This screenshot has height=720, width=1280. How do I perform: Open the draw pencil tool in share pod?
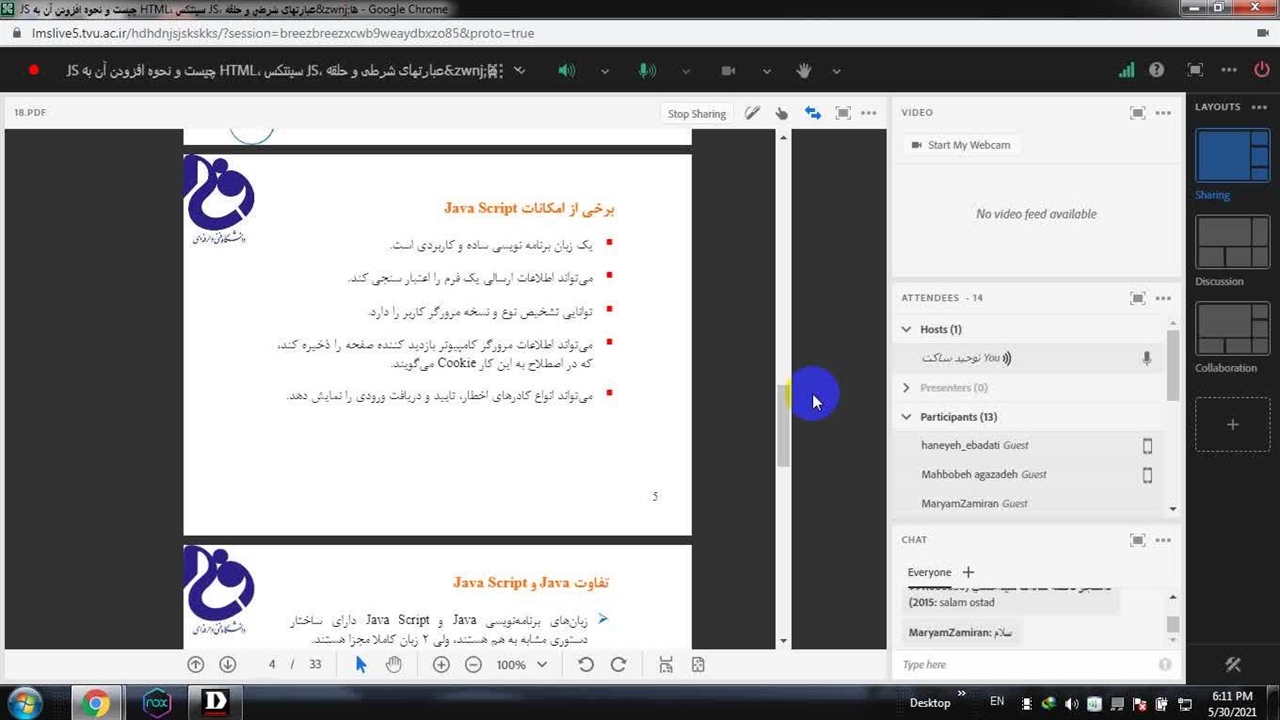(752, 113)
